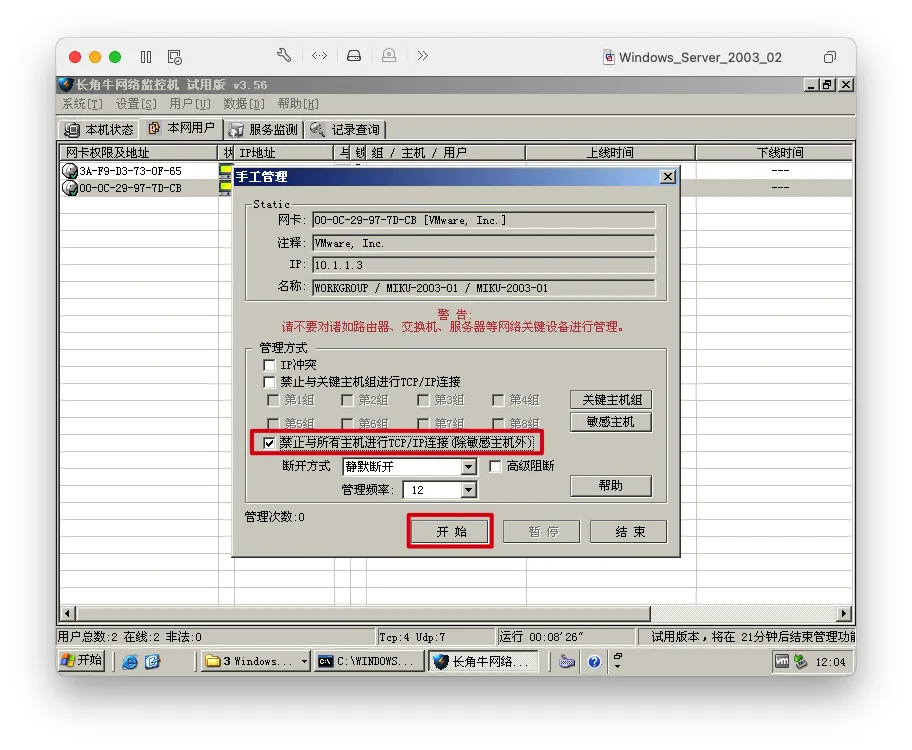This screenshot has width=912, height=750.
Task: Toggle the 第4组 checkbox
Action: [x=497, y=400]
